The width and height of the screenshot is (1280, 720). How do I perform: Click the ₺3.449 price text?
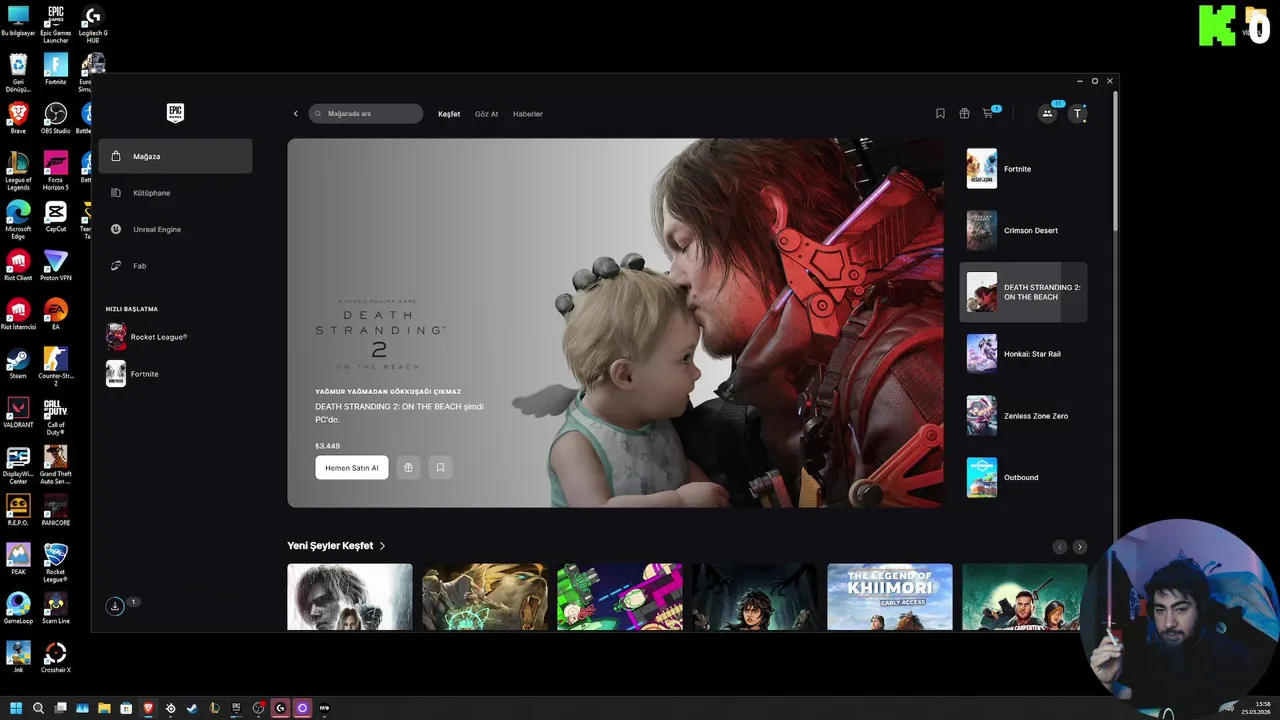point(328,446)
